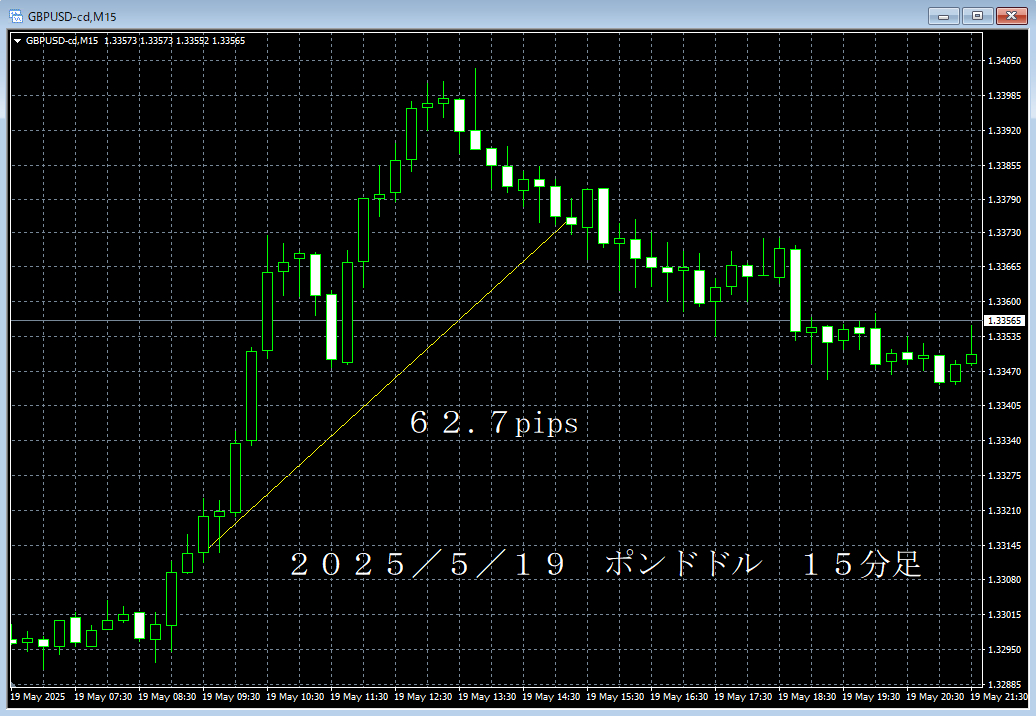The width and height of the screenshot is (1036, 716).
Task: Click the current price tag 1.33565
Action: [1003, 321]
